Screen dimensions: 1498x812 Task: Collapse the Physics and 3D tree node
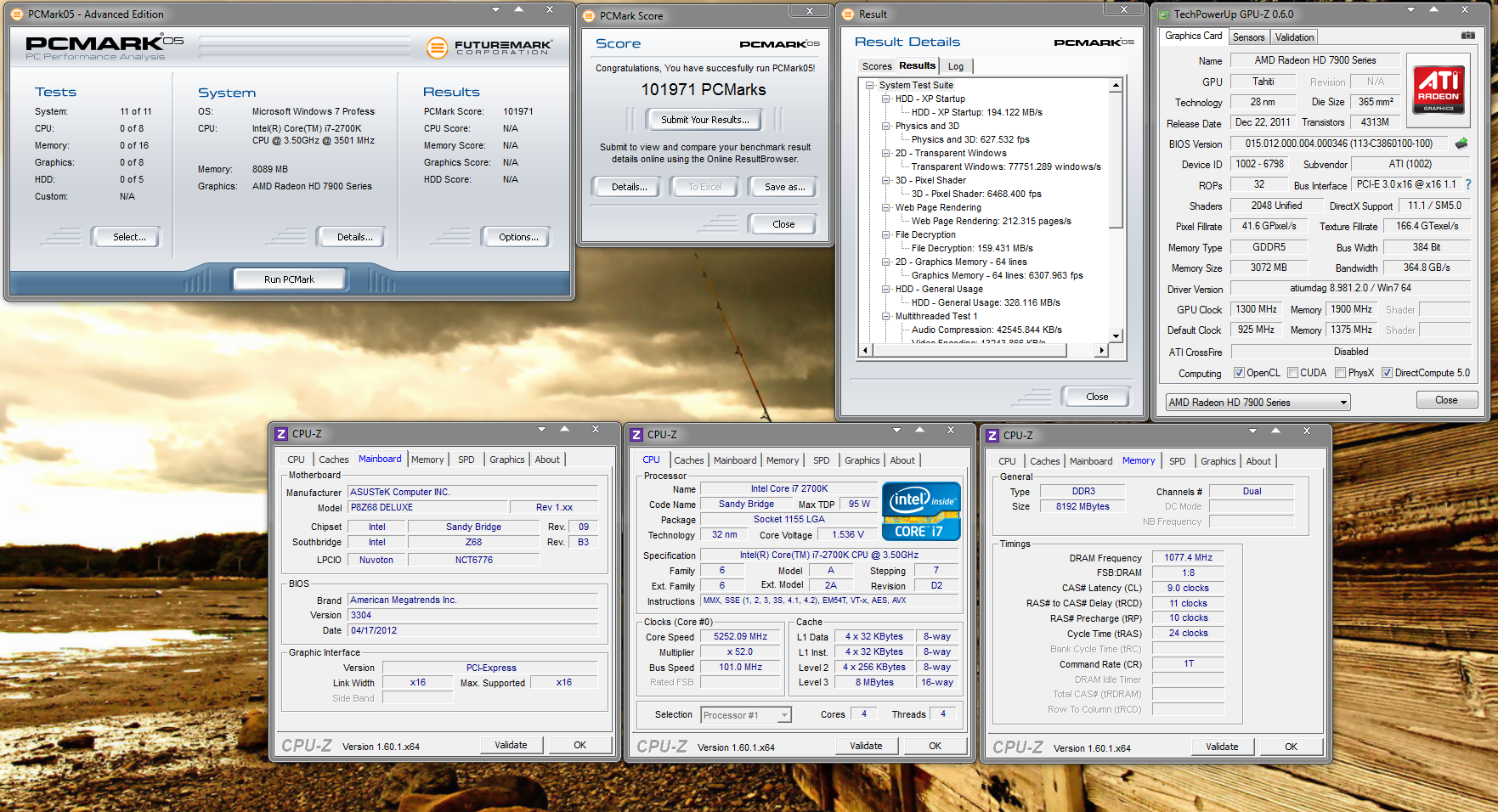[x=886, y=126]
